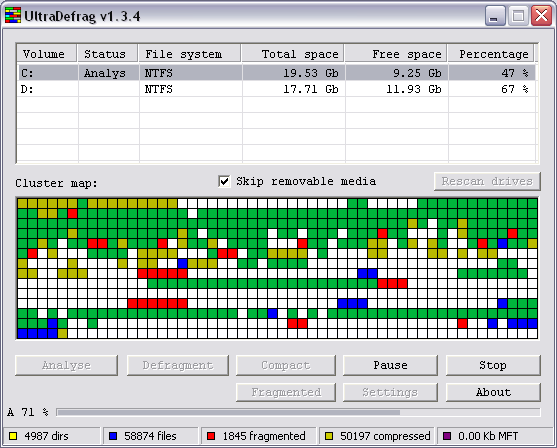This screenshot has height=448, width=557.
Task: Sort by File system column header
Action: click(x=190, y=54)
